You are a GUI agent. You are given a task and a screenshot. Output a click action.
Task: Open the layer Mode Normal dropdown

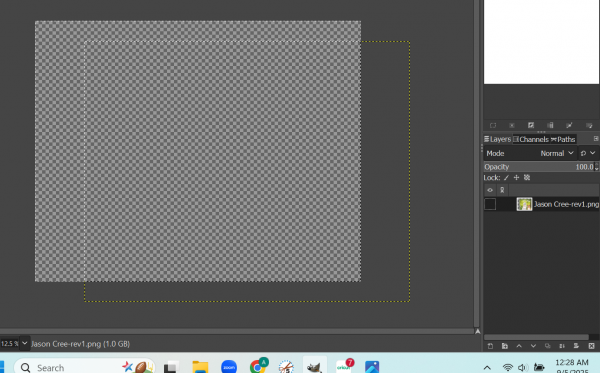[556, 153]
